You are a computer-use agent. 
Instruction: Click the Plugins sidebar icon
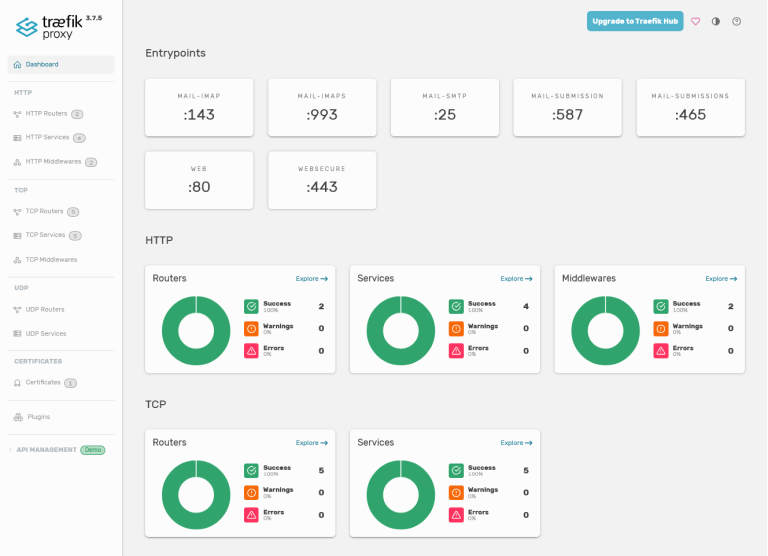(18, 417)
